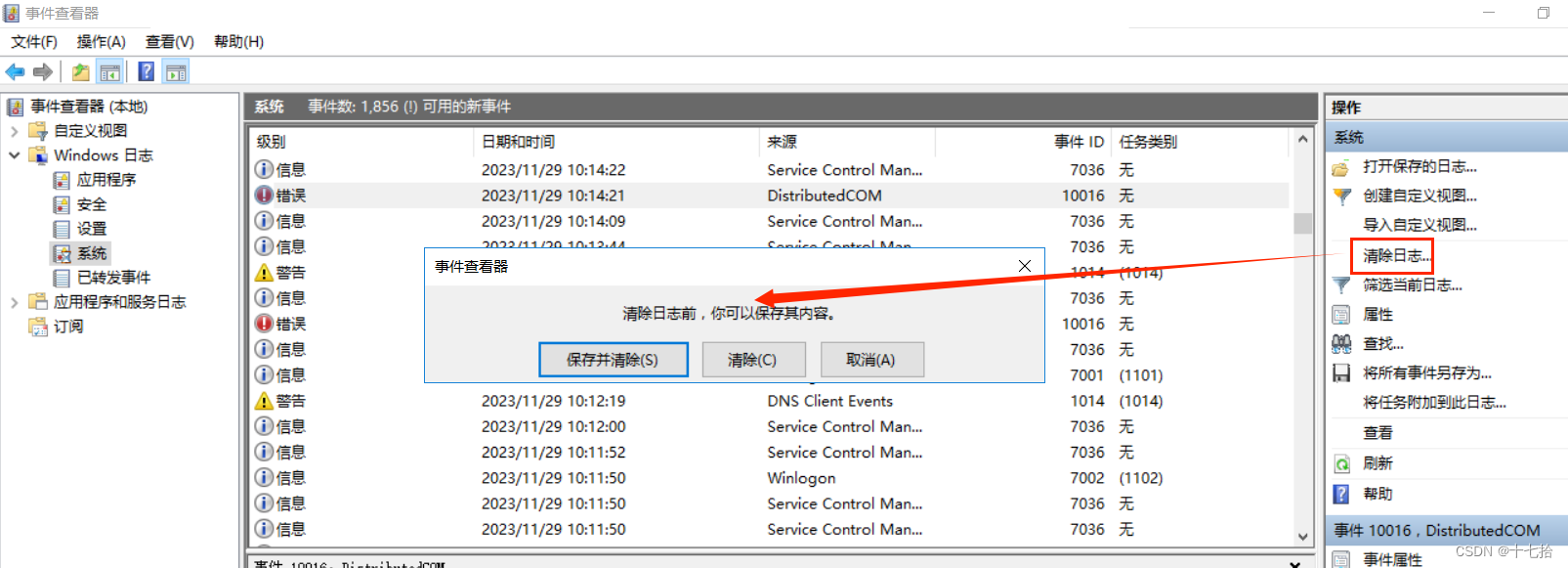Click the 清除(C) button in the dialog
This screenshot has height=568, width=1568.
(x=752, y=360)
